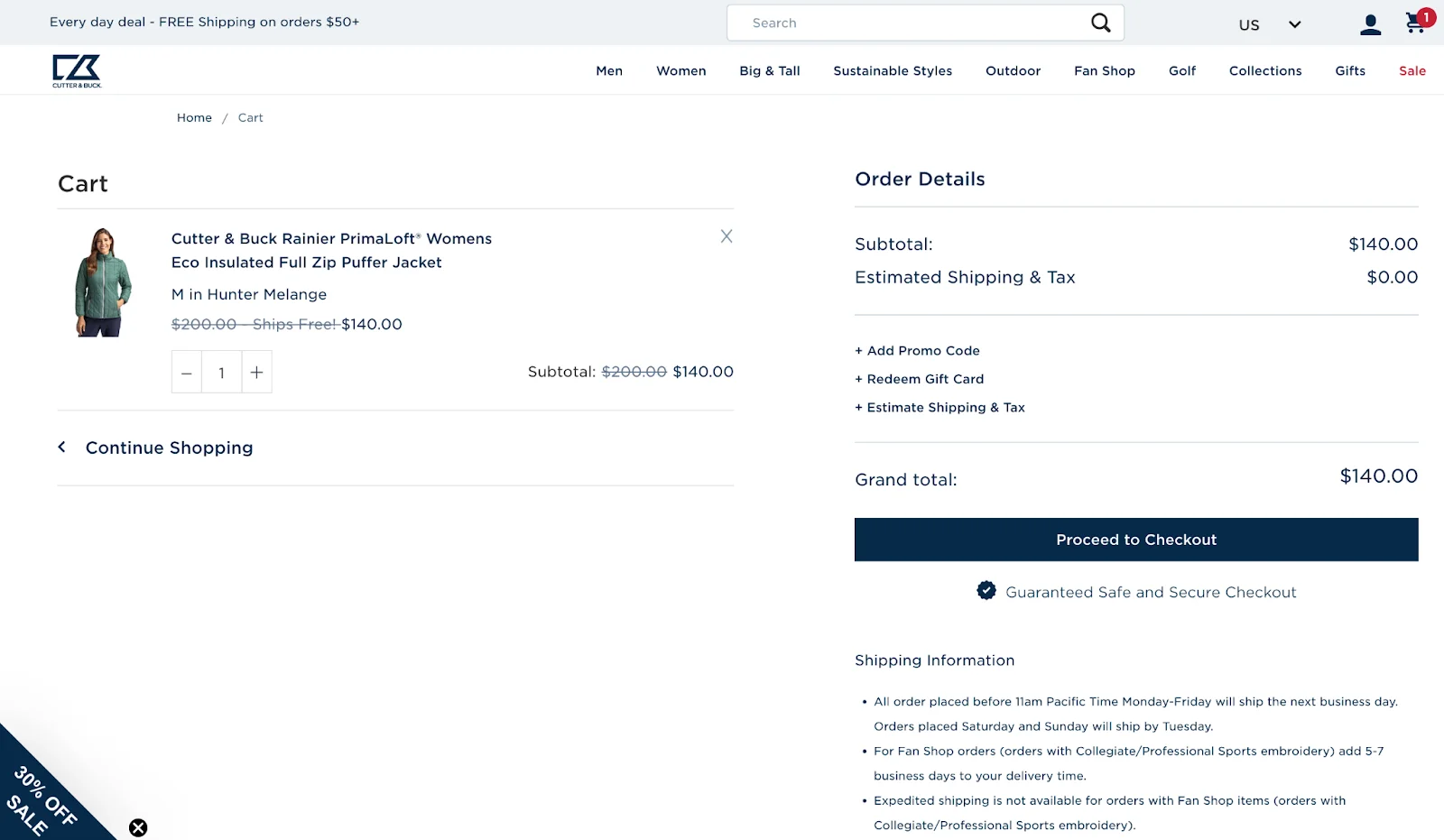This screenshot has height=840, width=1444.
Task: Click the Cutter & Buck logo
Action: [x=77, y=71]
